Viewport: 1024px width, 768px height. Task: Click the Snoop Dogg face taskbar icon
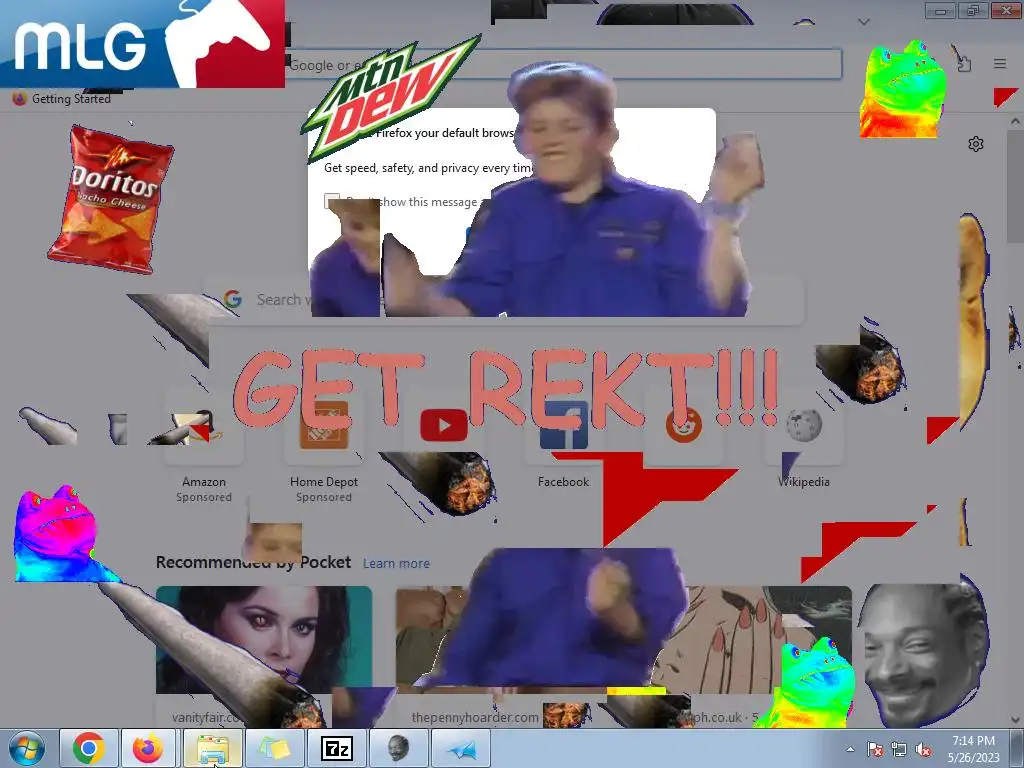click(398, 748)
